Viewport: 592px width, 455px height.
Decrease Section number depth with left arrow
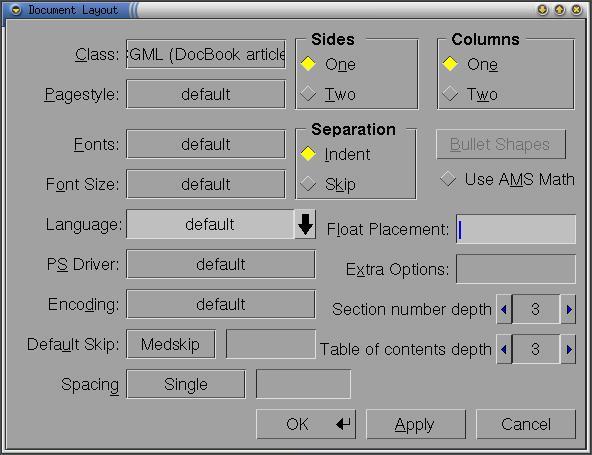coord(504,309)
